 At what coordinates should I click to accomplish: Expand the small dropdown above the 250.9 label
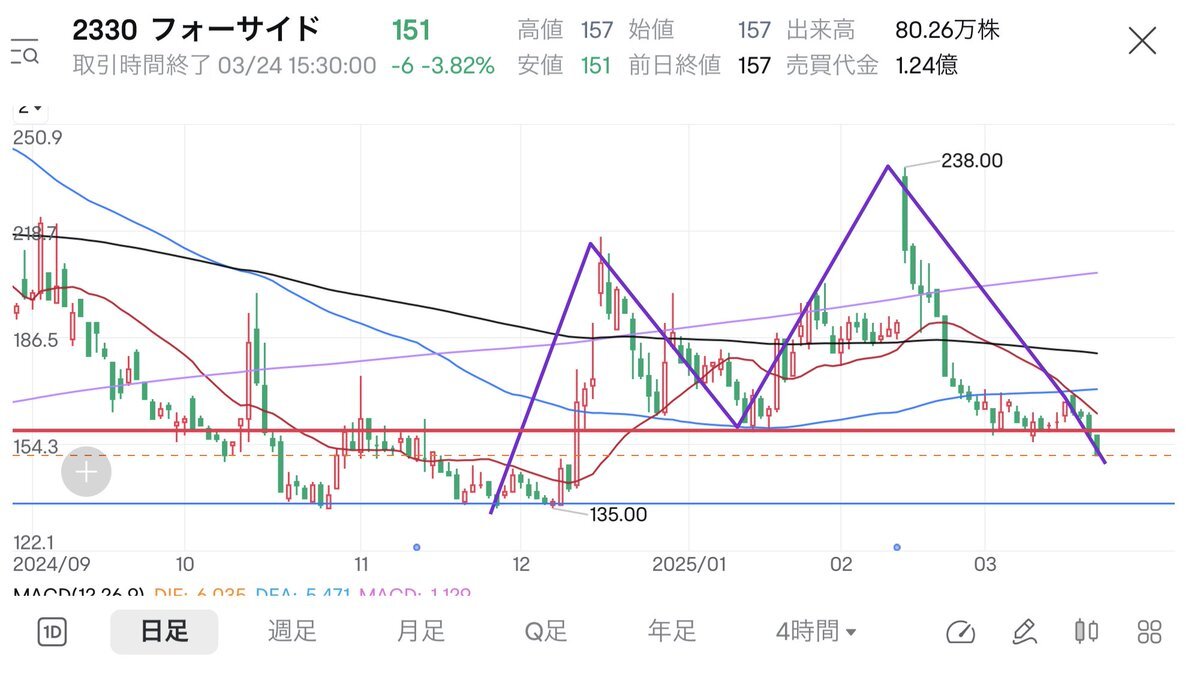pyautogui.click(x=30, y=108)
